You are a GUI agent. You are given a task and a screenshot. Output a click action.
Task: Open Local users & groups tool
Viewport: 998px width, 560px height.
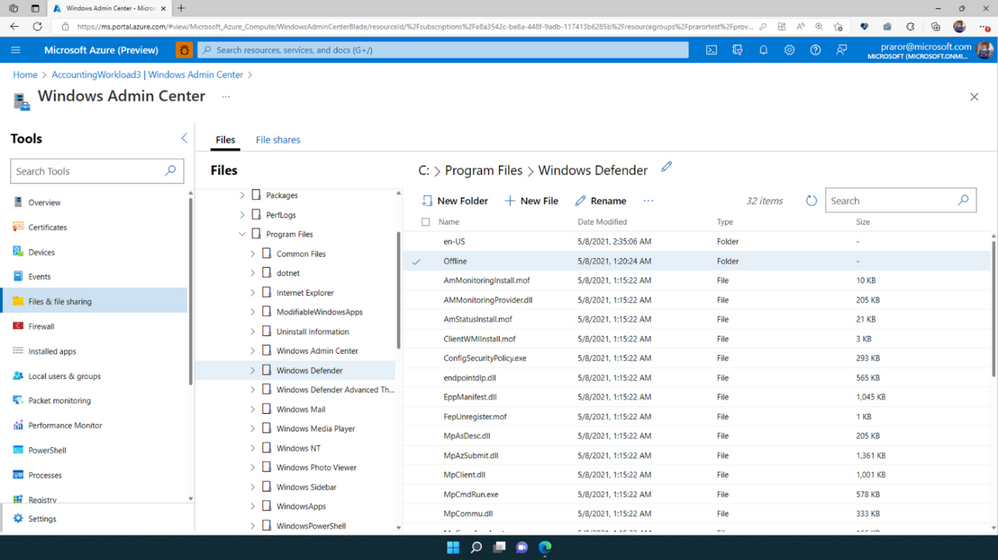point(64,376)
